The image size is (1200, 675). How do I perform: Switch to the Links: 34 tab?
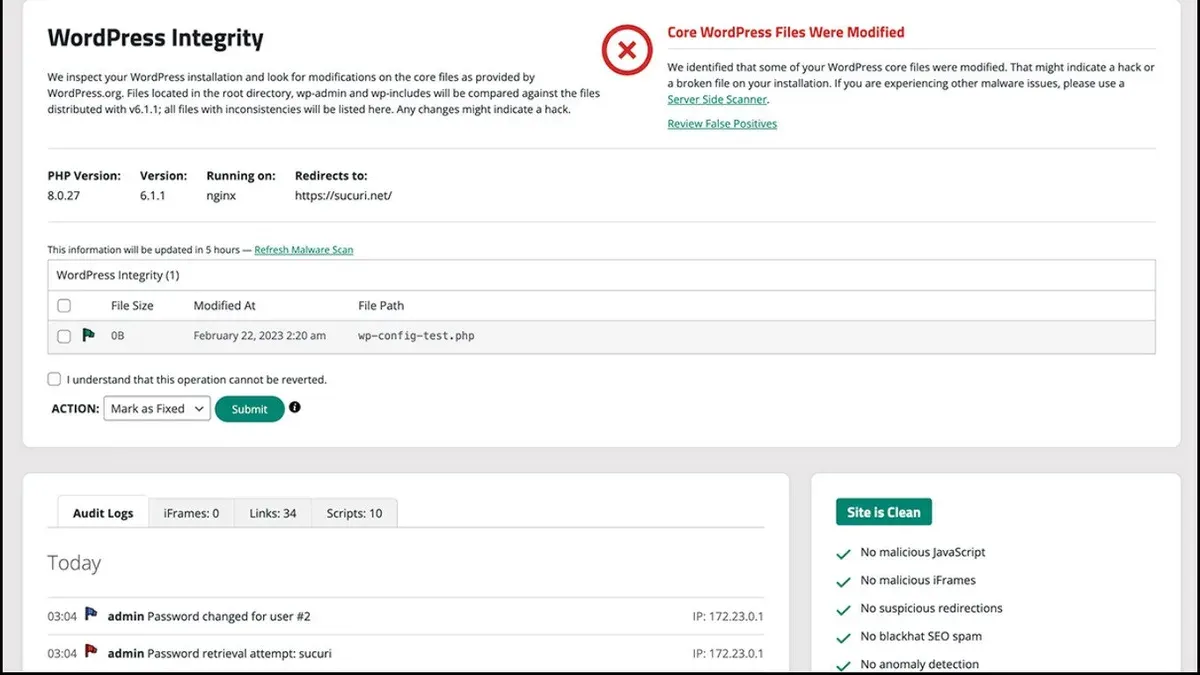click(273, 513)
